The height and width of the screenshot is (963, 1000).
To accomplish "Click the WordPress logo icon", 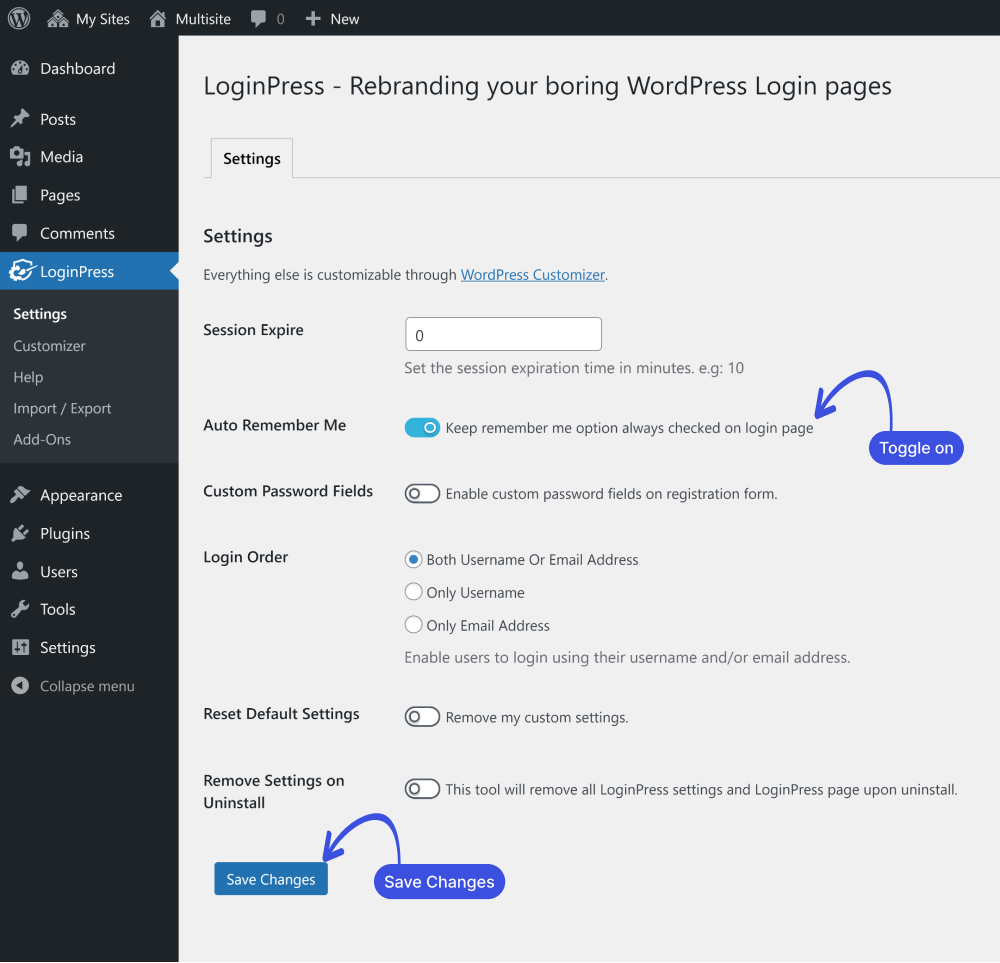I will [19, 18].
